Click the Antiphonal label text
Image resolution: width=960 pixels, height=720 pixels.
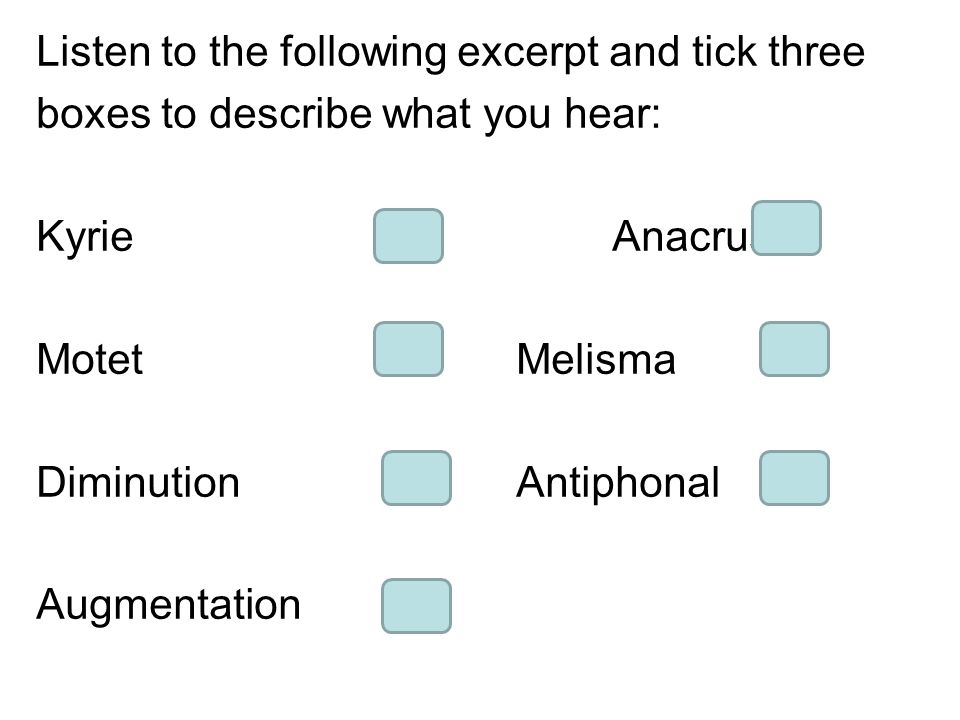point(618,484)
